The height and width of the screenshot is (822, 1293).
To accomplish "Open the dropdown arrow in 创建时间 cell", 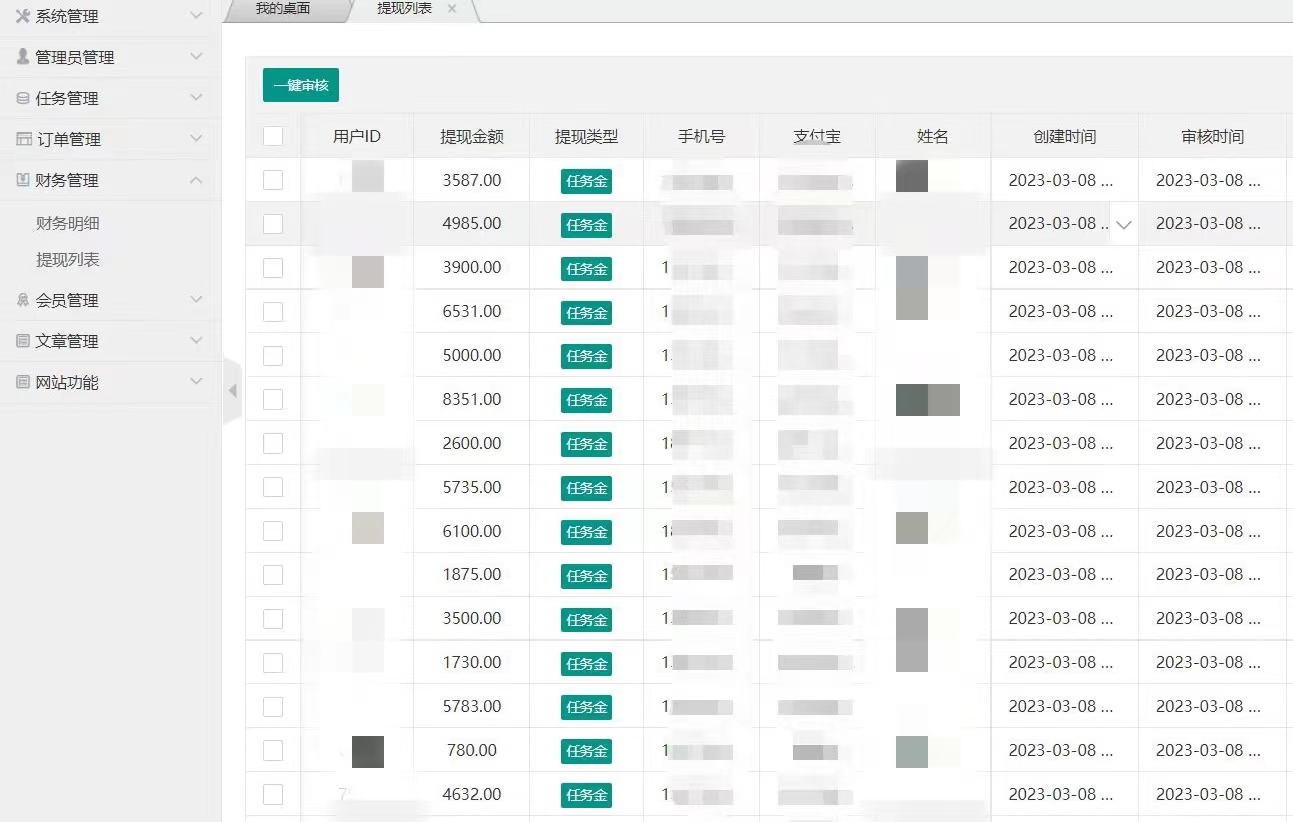I will [1124, 225].
